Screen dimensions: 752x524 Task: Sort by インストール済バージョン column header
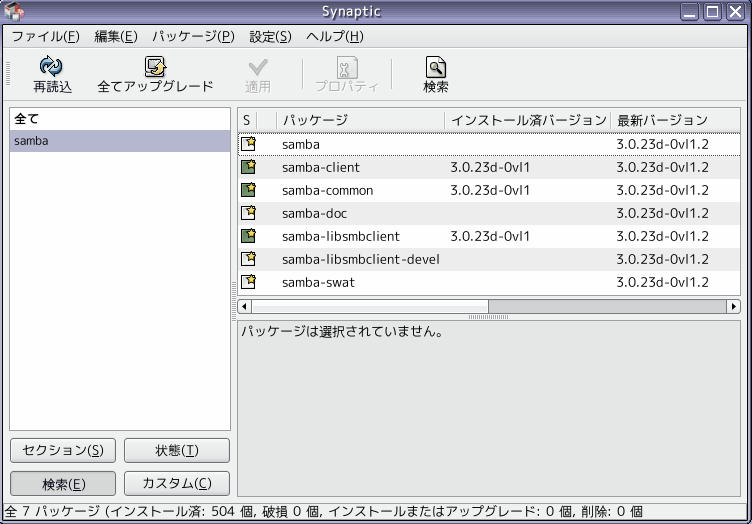pos(528,120)
